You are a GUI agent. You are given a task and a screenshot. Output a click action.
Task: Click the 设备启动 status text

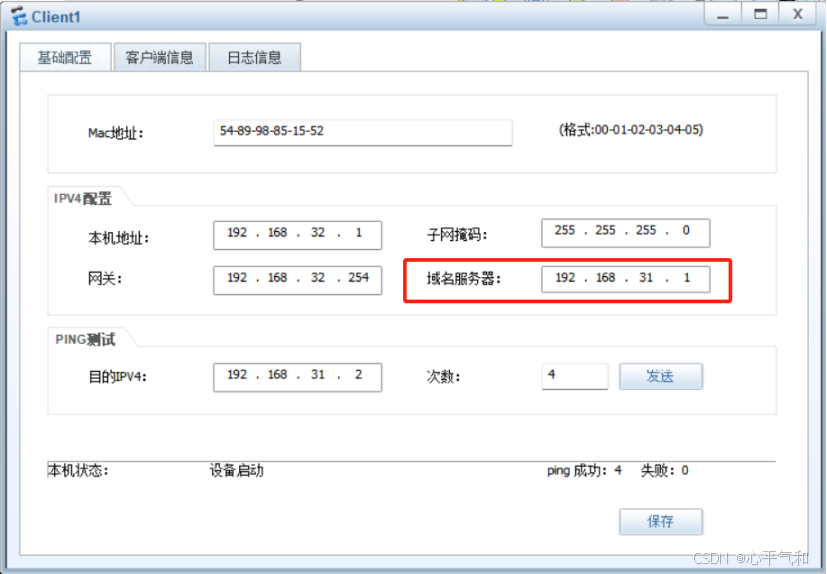[236, 471]
